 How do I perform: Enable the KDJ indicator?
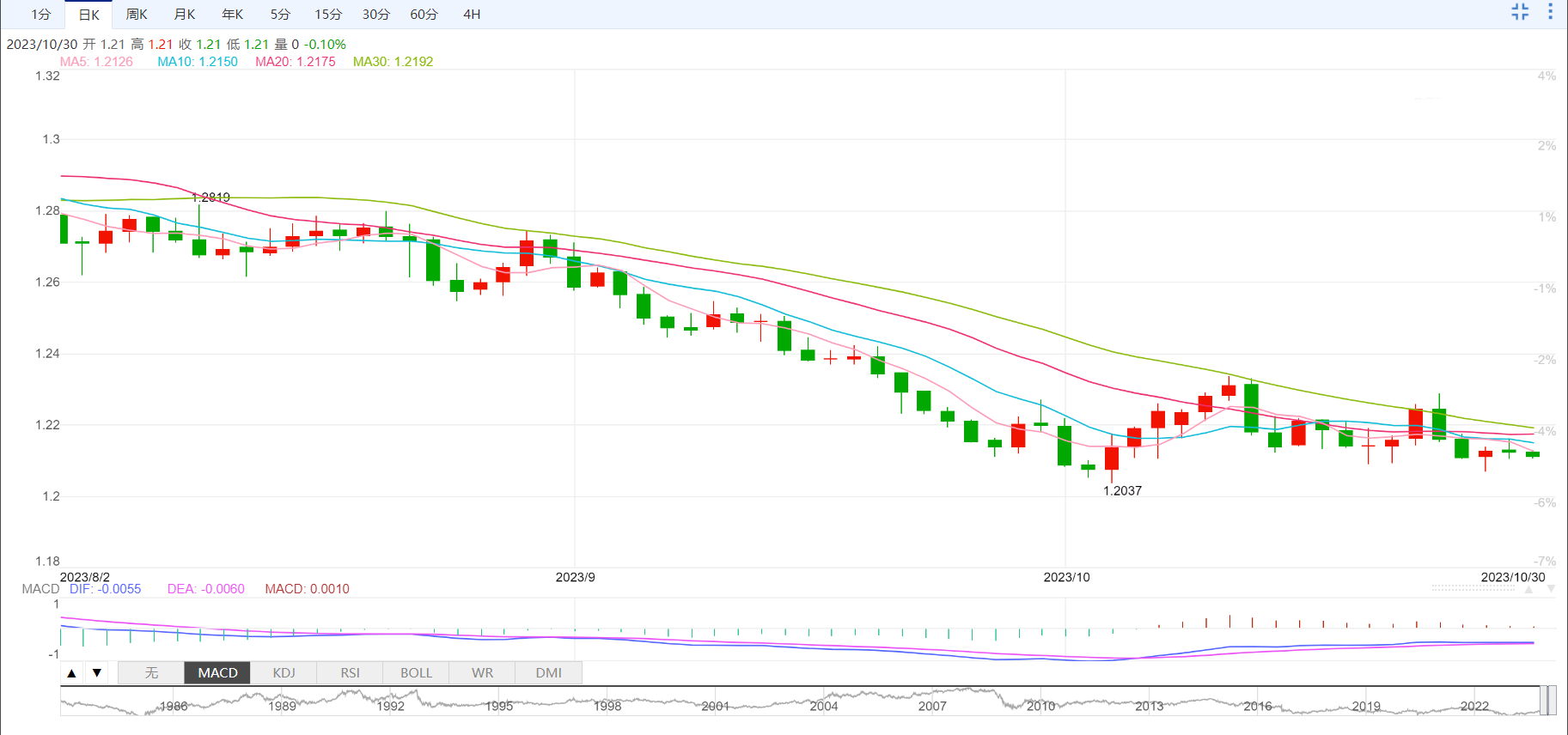point(284,673)
